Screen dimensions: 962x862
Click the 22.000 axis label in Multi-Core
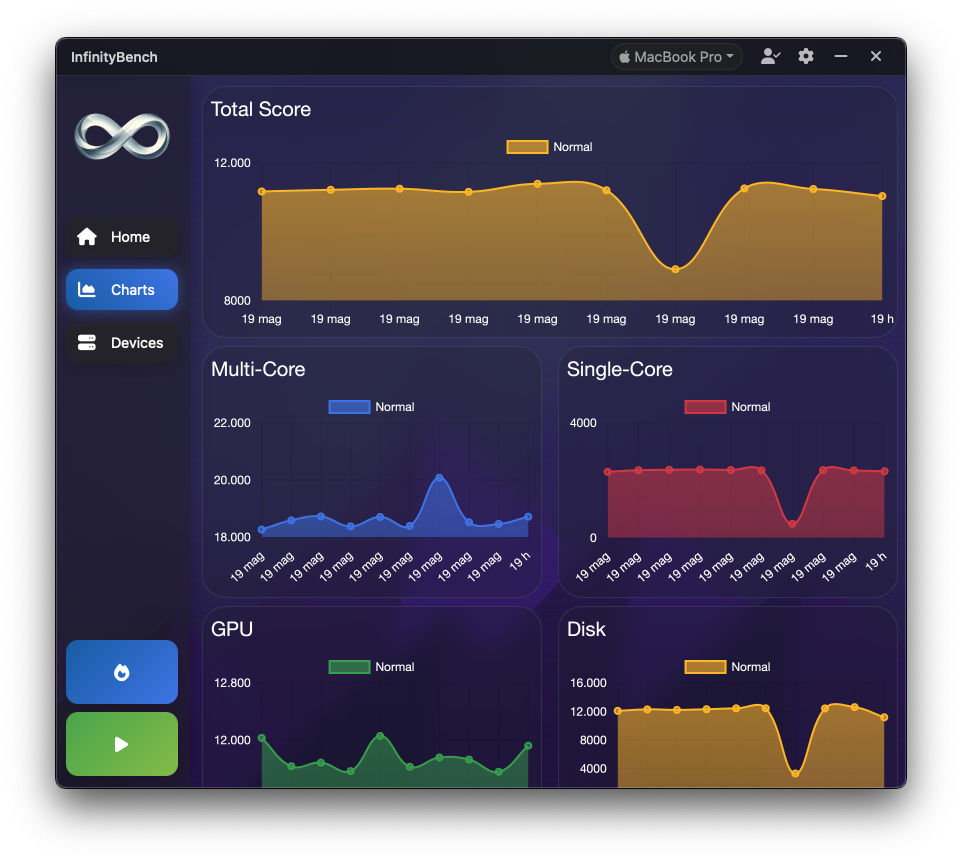(232, 423)
